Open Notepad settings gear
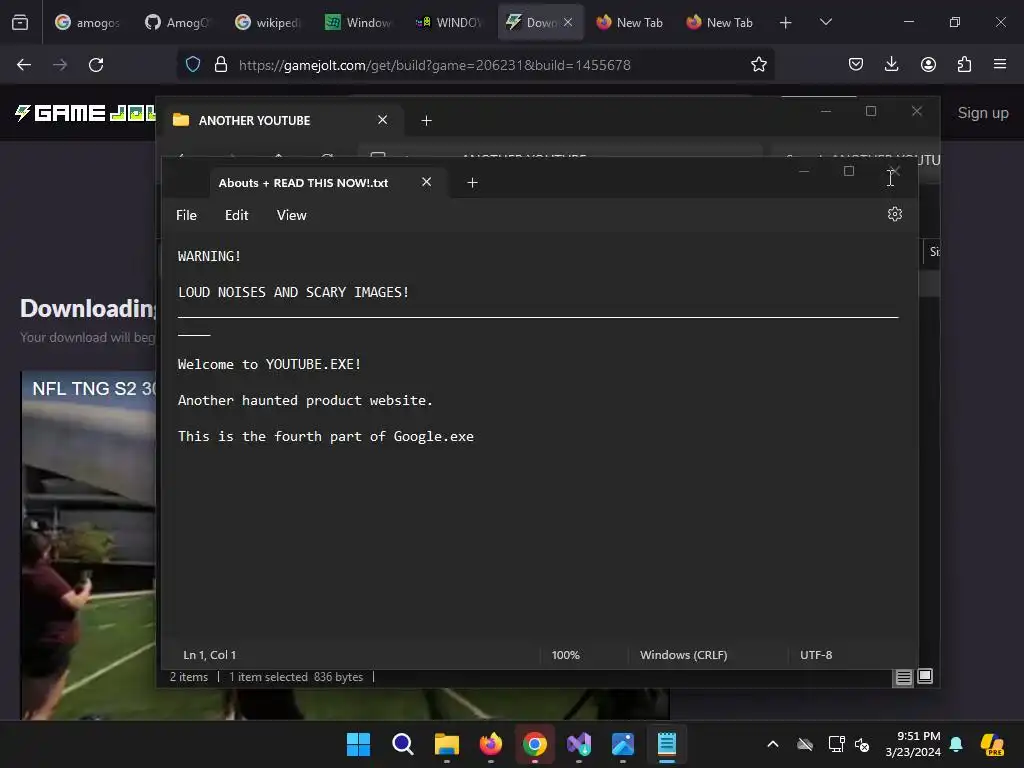The height and width of the screenshot is (768, 1024). (x=895, y=214)
